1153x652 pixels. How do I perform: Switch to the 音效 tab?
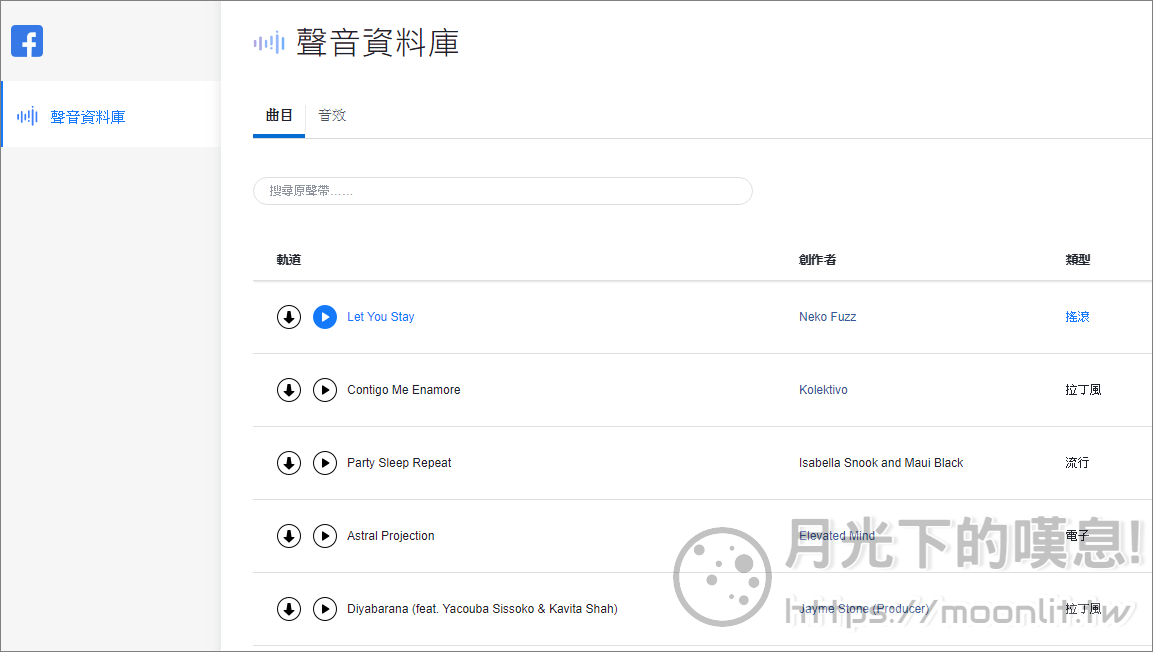click(331, 115)
